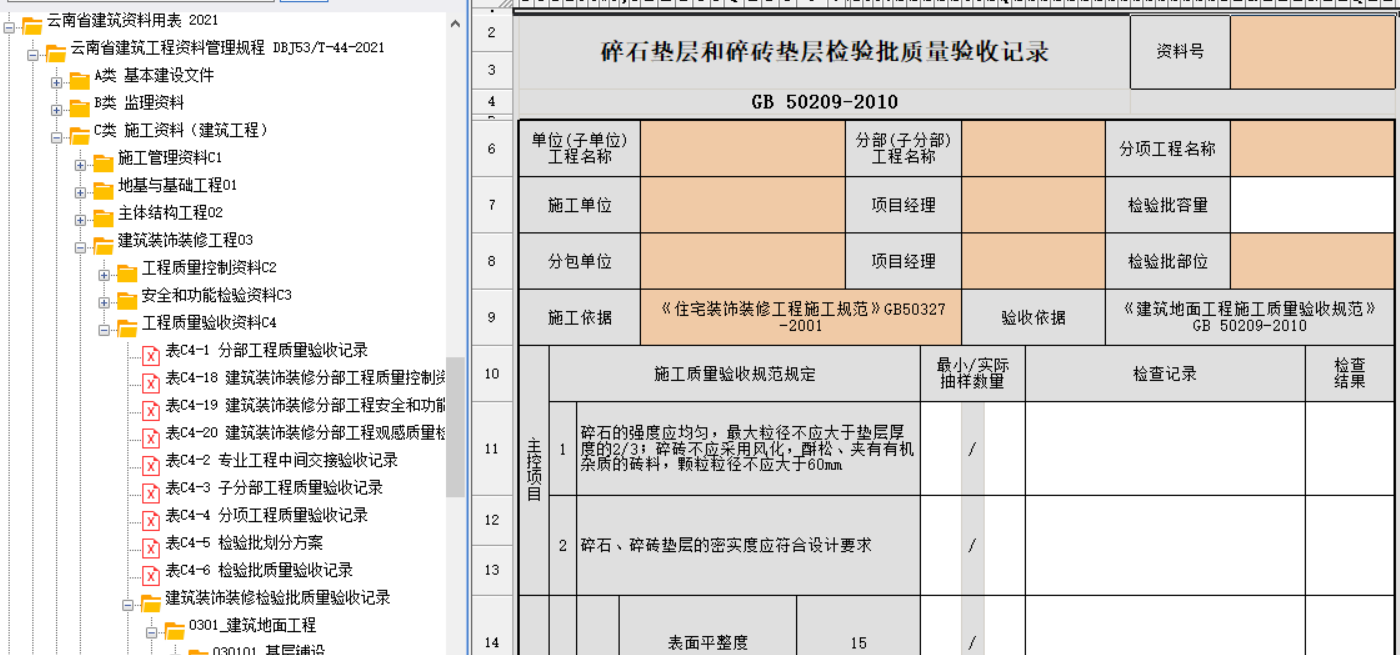Image resolution: width=1400 pixels, height=655 pixels.
Task: Click the 资料号 input cell
Action: coord(1312,52)
